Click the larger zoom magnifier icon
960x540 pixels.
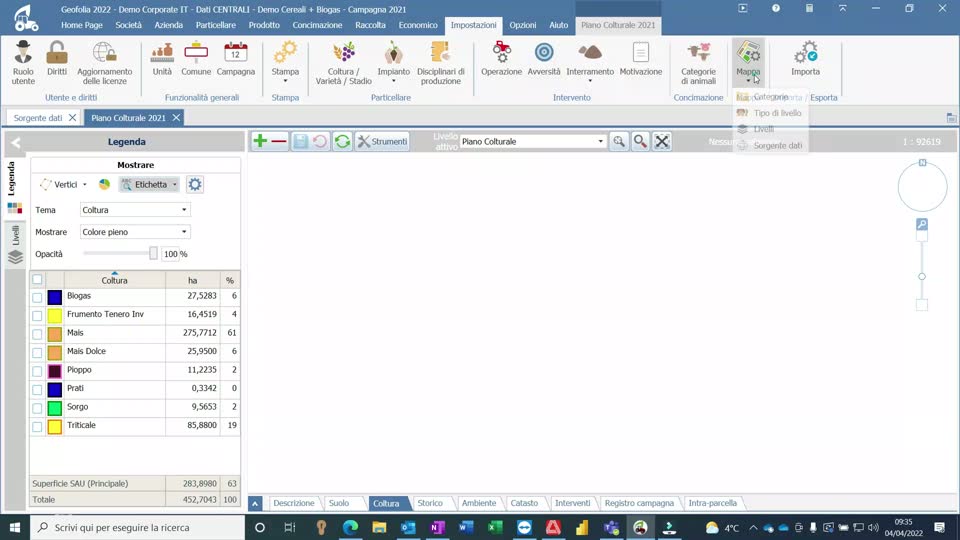(x=640, y=141)
